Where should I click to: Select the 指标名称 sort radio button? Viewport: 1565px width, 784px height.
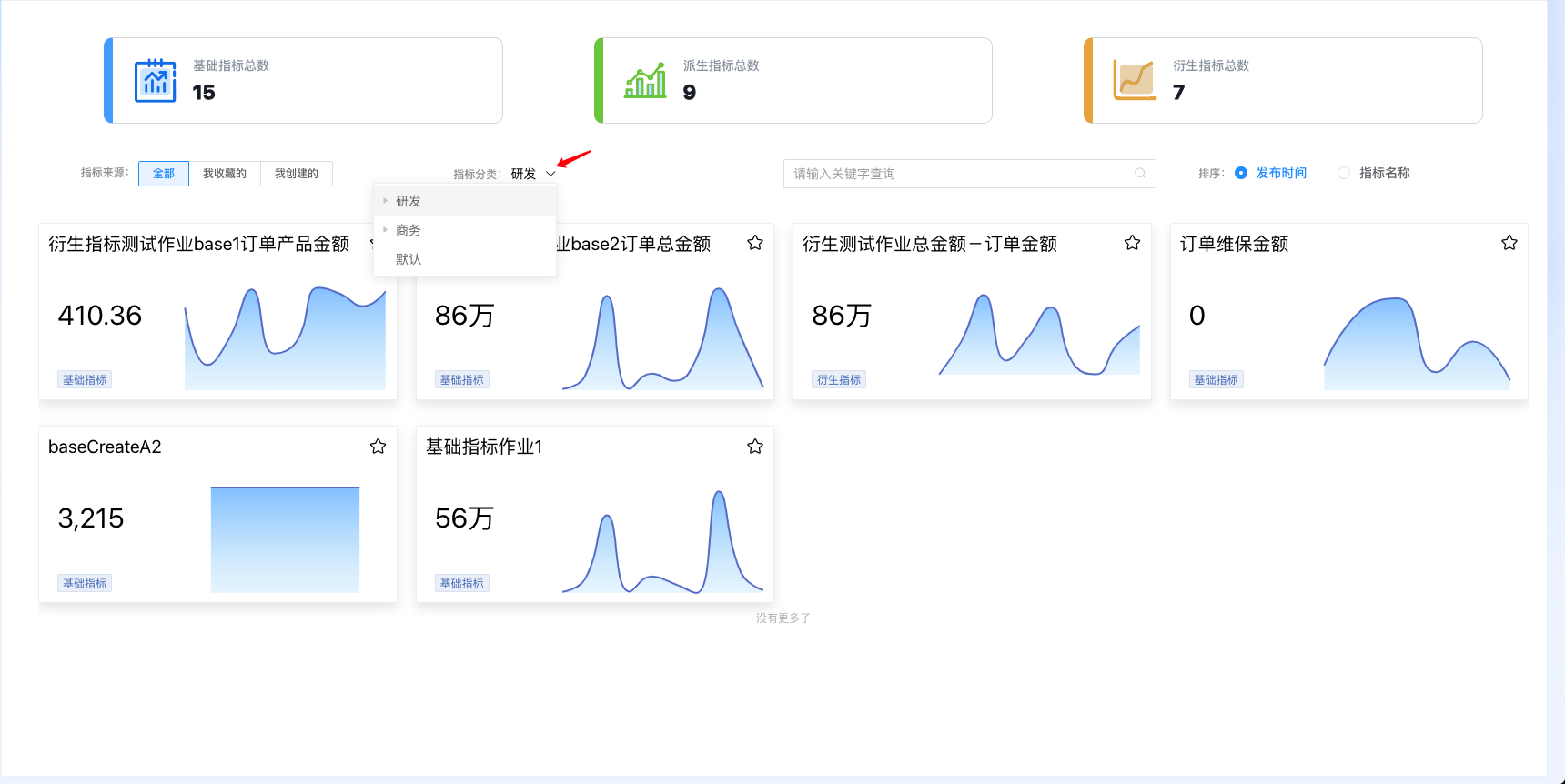(x=1344, y=173)
